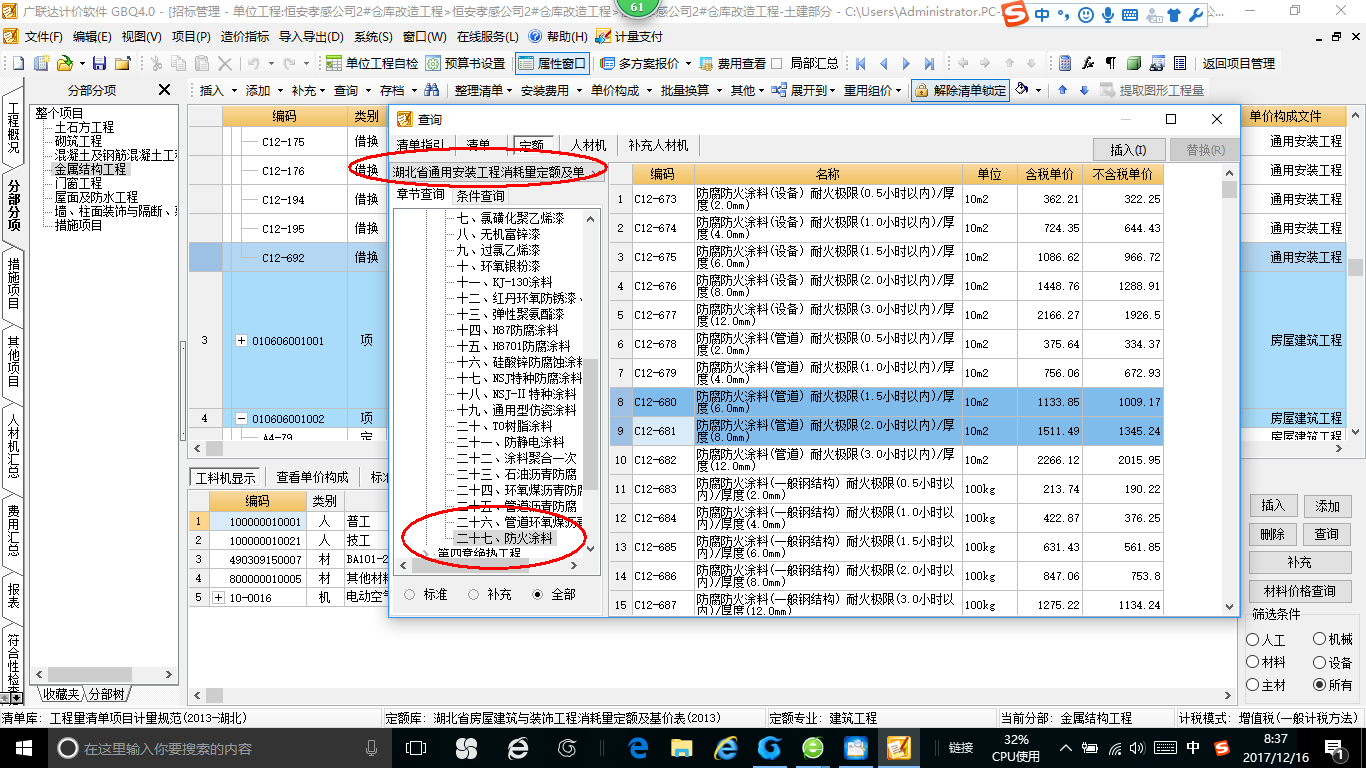Switch to 人材机 tab in query dialog
1366x768 pixels.
click(x=589, y=146)
